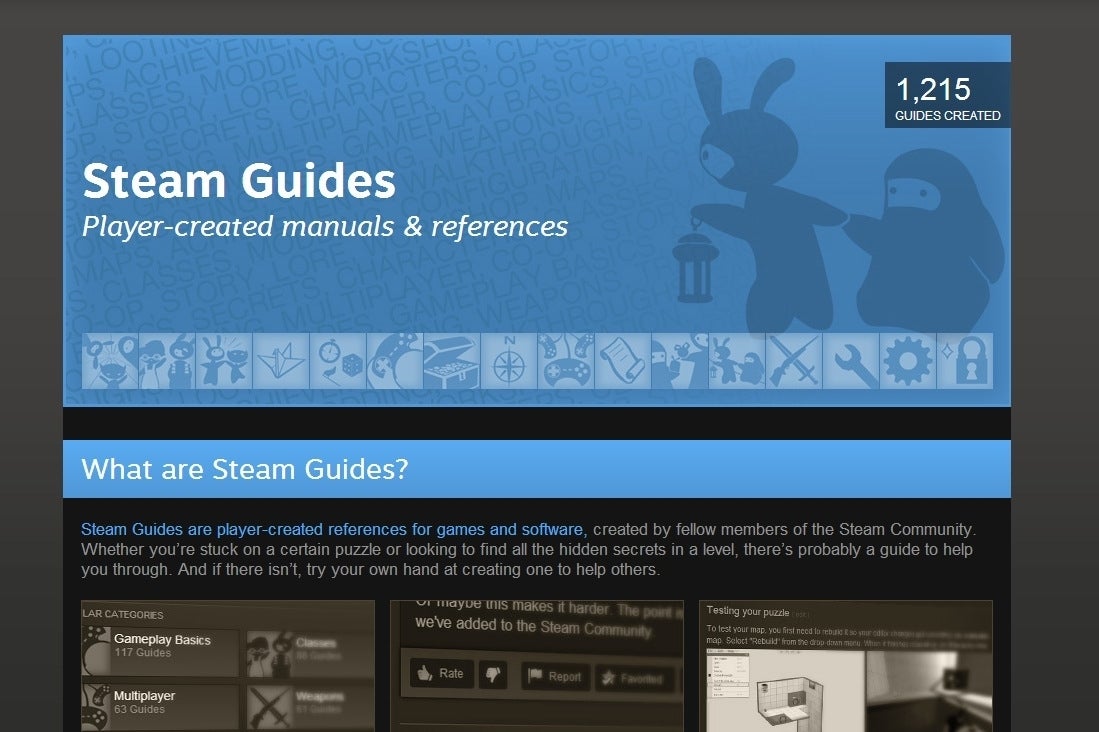Open the origami crane category icon
The width and height of the screenshot is (1099, 732).
tap(280, 360)
